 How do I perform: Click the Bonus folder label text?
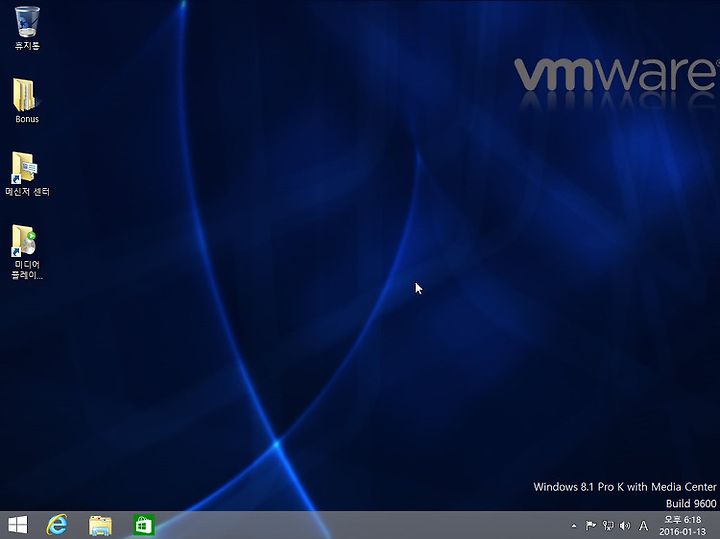point(27,119)
